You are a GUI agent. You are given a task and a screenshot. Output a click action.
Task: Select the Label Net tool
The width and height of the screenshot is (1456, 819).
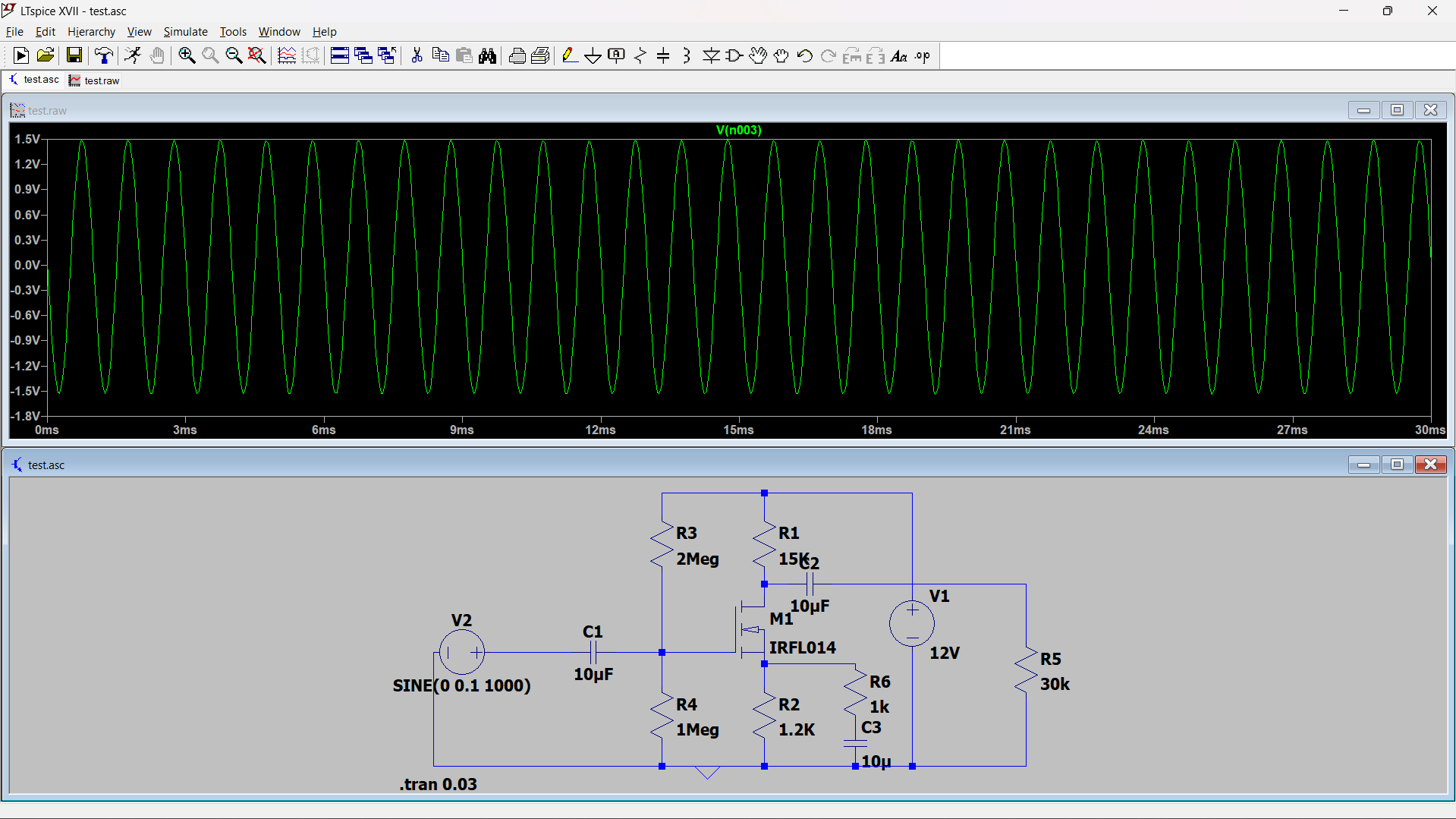[617, 55]
